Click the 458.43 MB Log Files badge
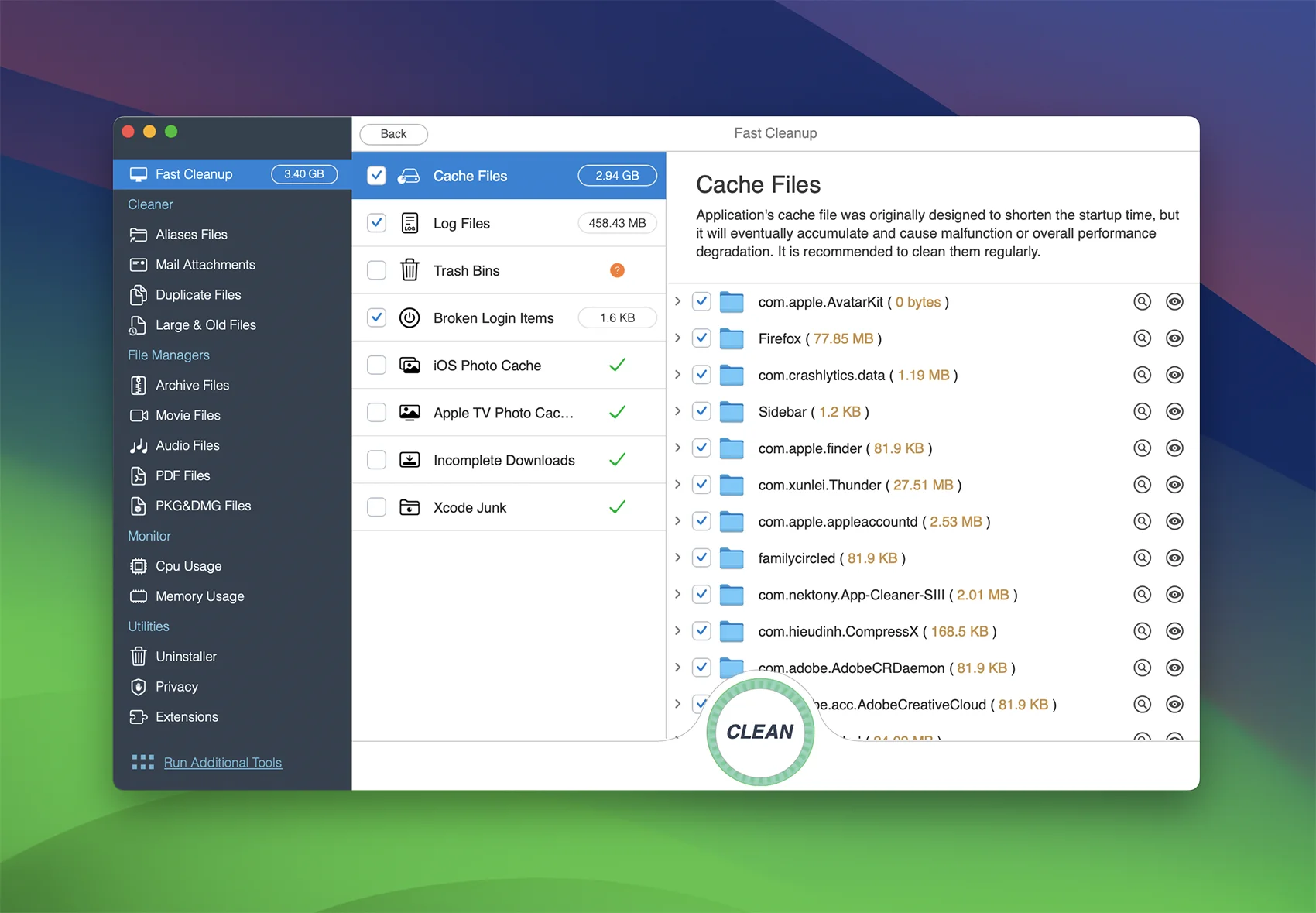 (x=617, y=223)
